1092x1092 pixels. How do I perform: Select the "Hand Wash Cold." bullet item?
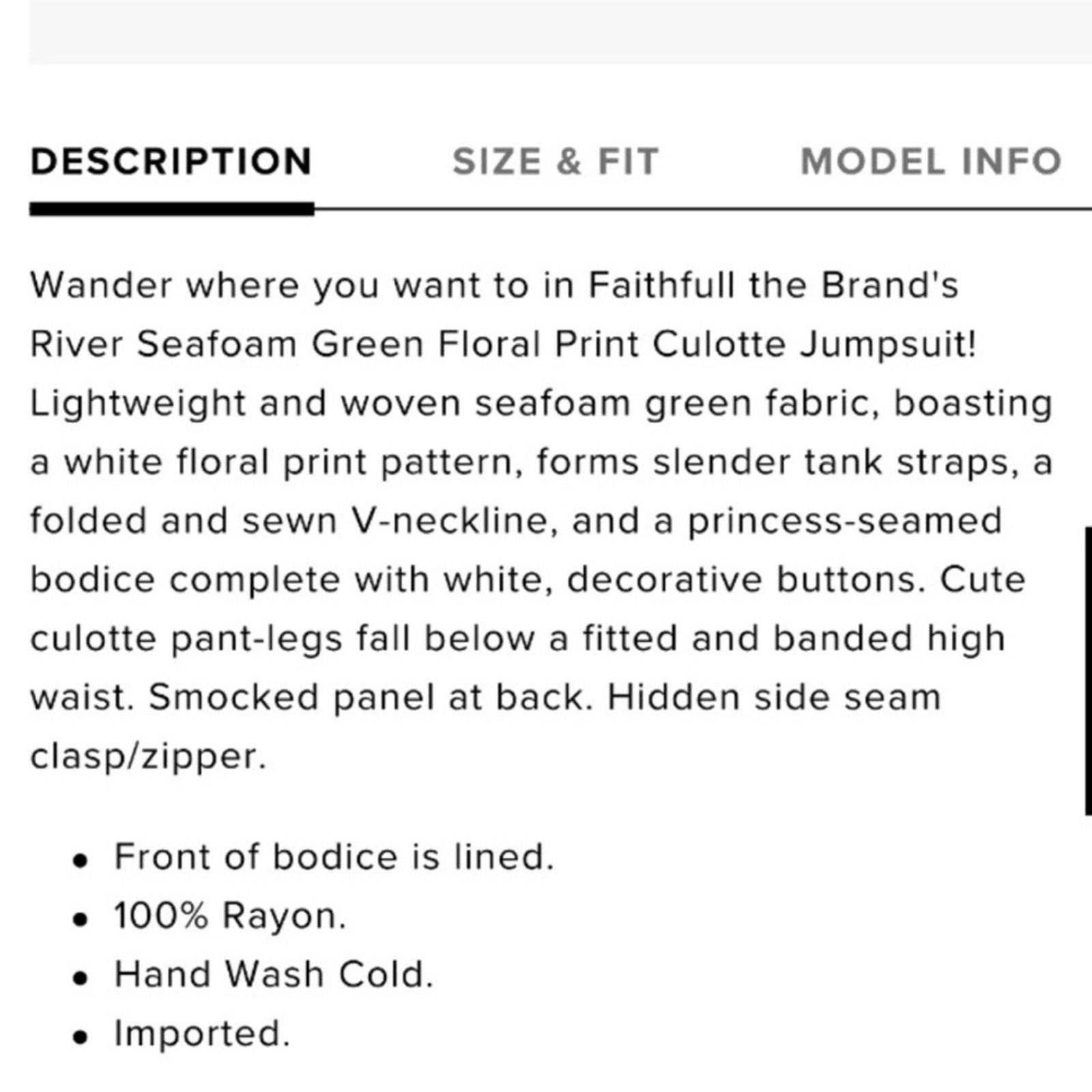click(x=274, y=974)
